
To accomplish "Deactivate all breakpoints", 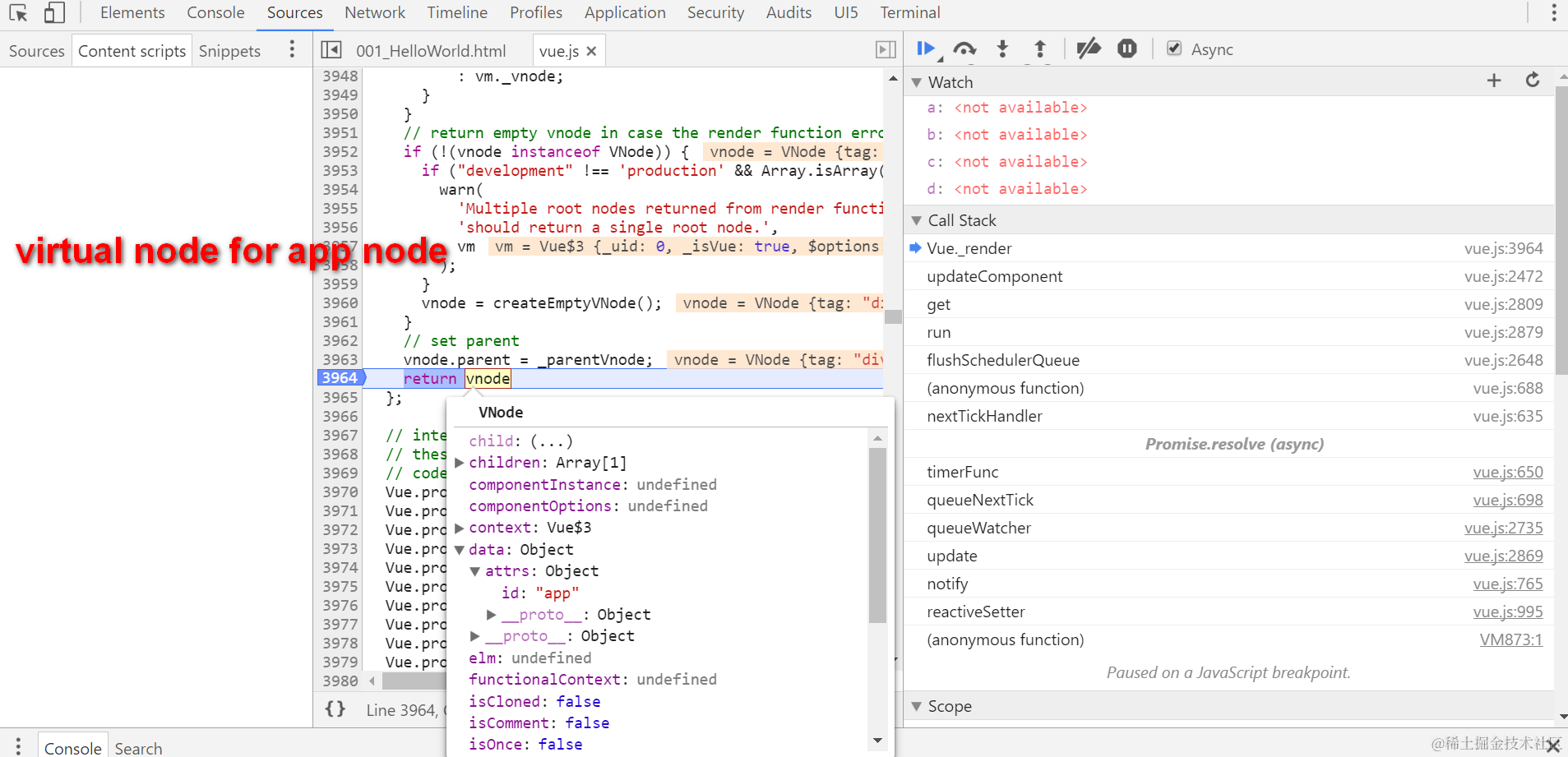I will coord(1089,49).
